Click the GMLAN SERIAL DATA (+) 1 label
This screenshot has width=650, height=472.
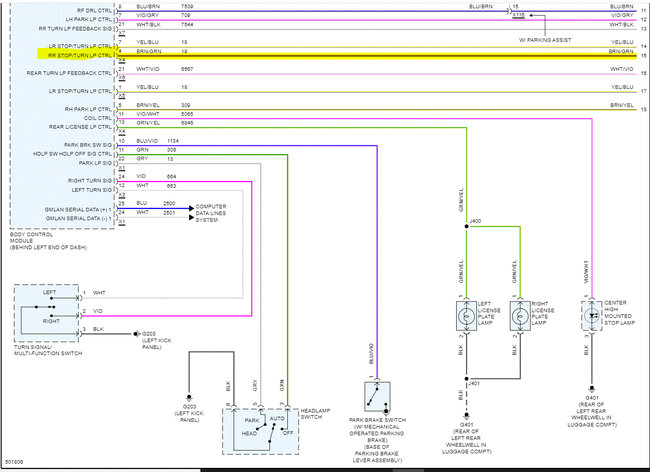pyautogui.click(x=78, y=210)
